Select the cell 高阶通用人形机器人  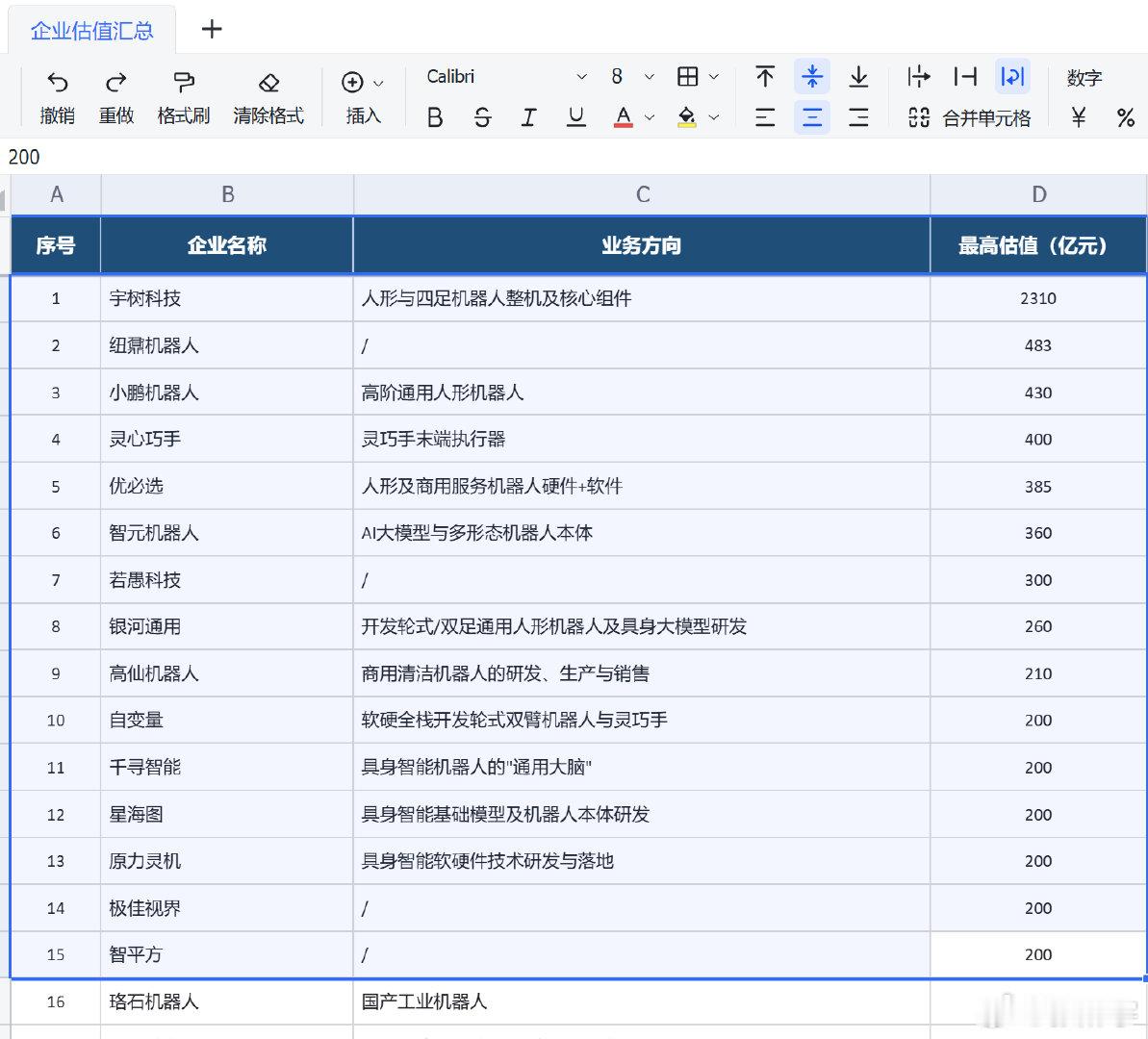(641, 393)
